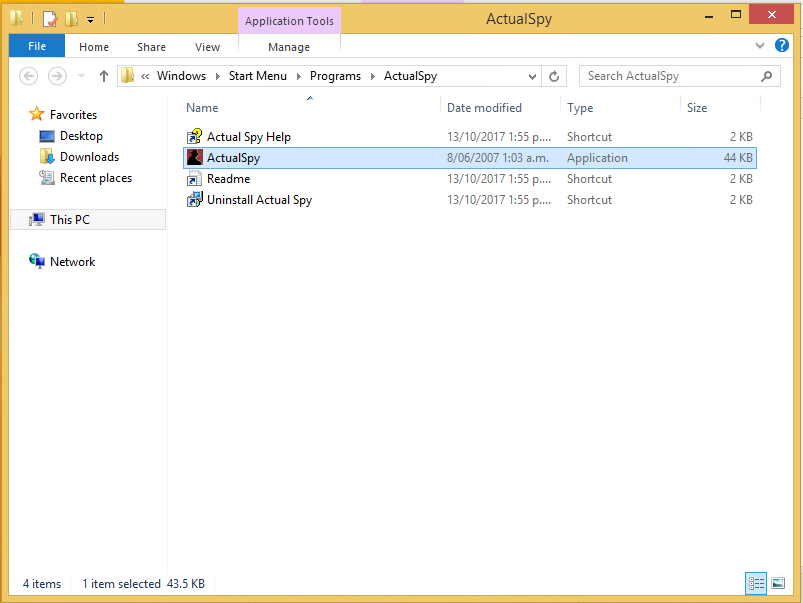The image size is (803, 603).
Task: Click the window folder icon in title bar
Action: pyautogui.click(x=16, y=18)
